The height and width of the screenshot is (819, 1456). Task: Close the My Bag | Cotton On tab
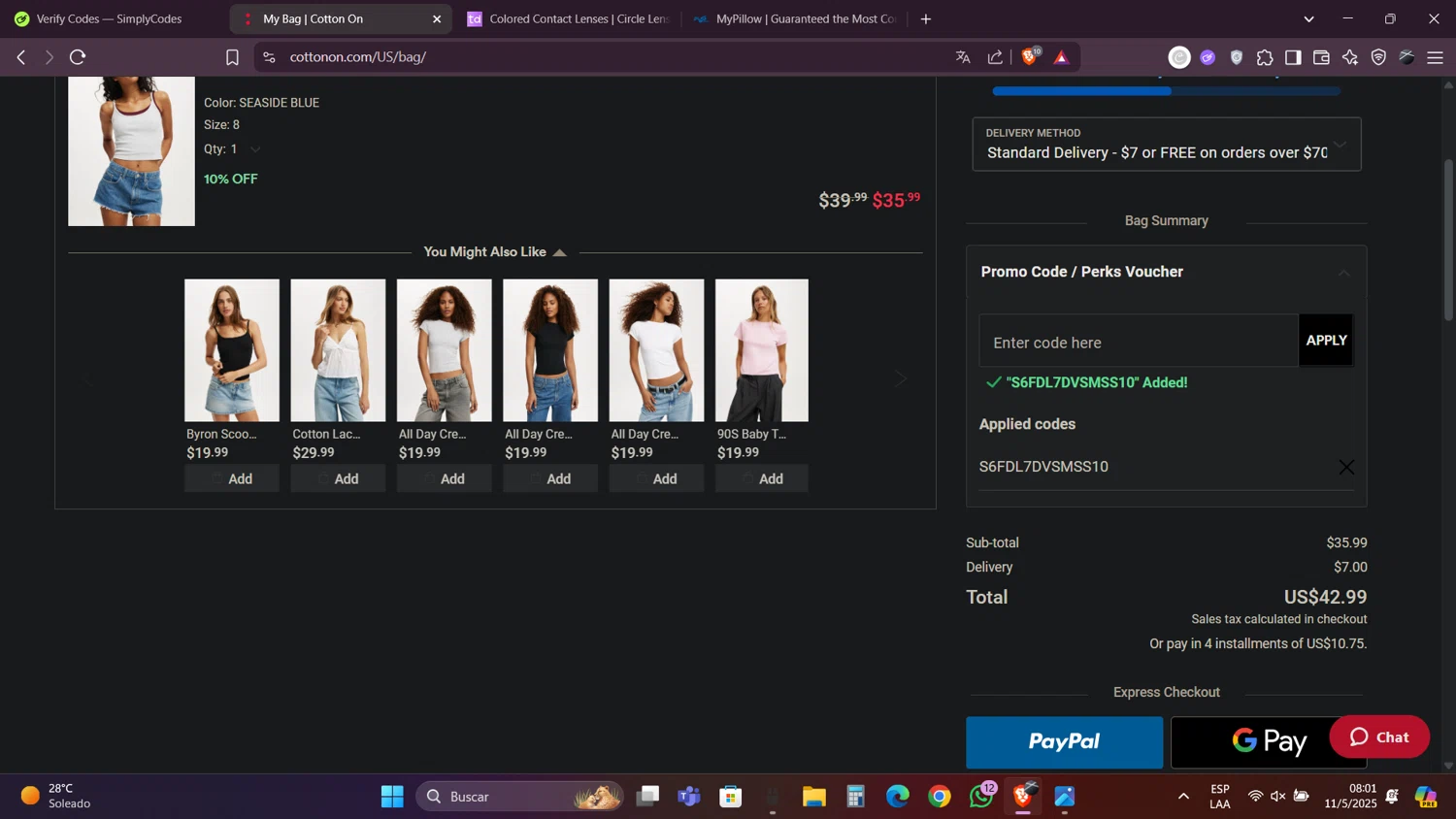(437, 18)
